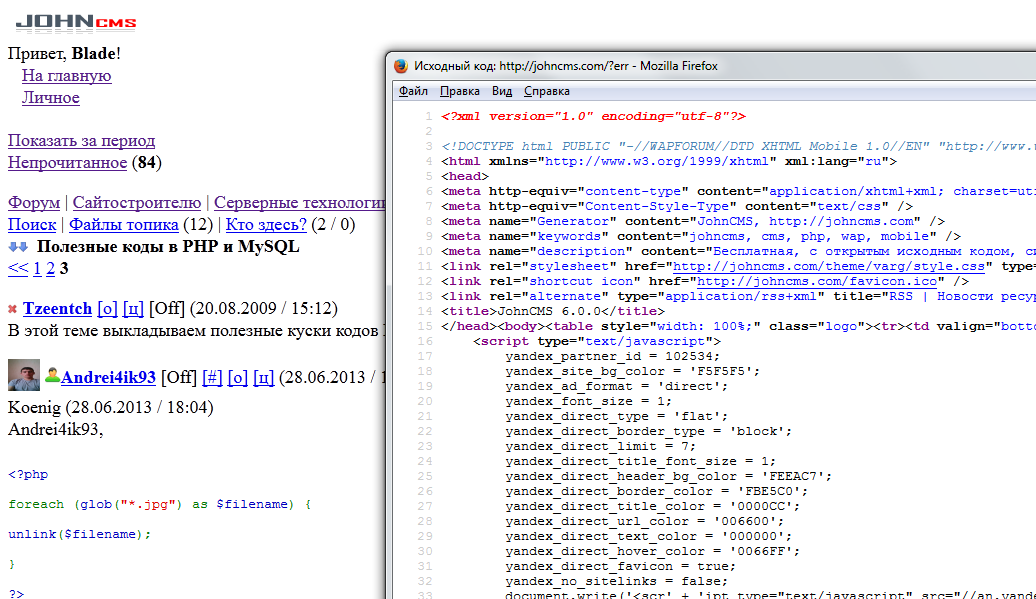This screenshot has height=599, width=1036.
Task: Open the Личное link
Action: tap(50, 98)
